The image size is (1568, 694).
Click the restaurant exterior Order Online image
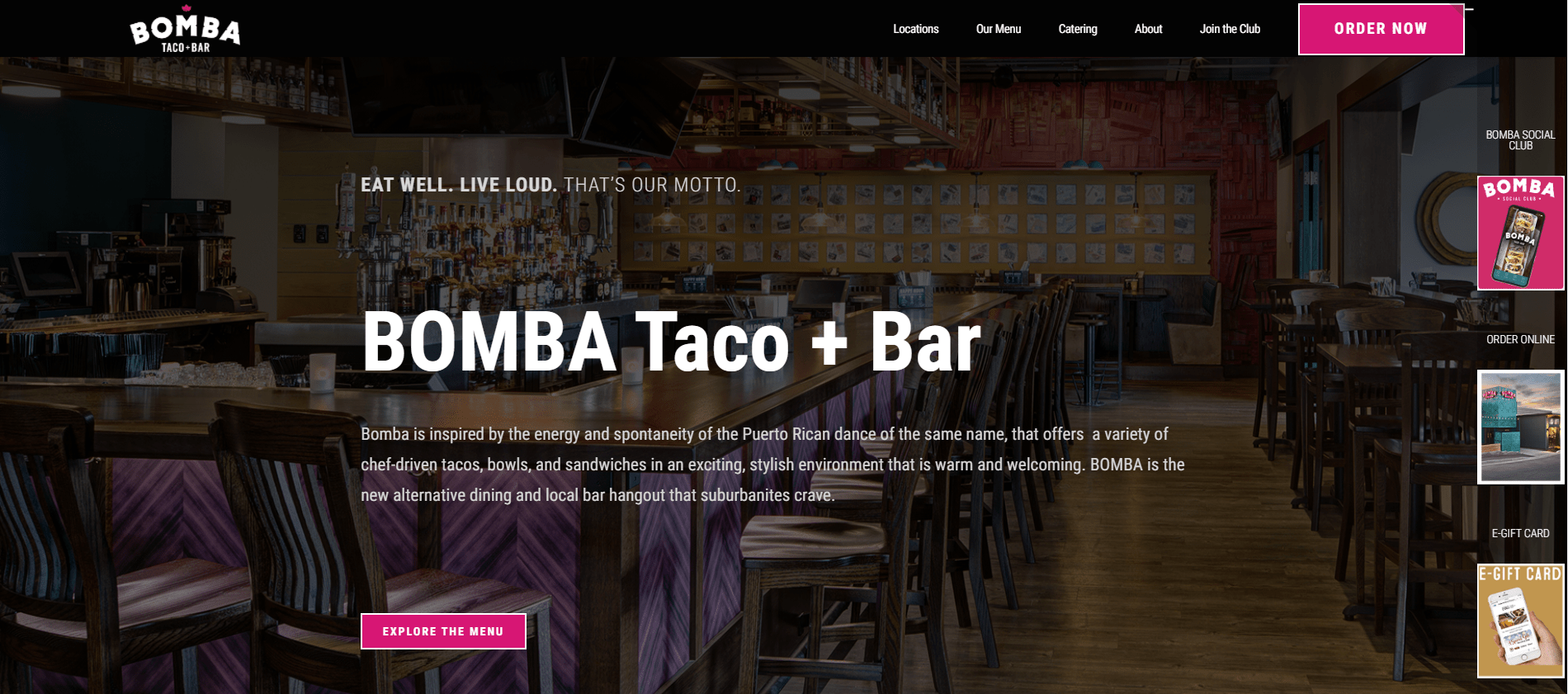point(1520,427)
